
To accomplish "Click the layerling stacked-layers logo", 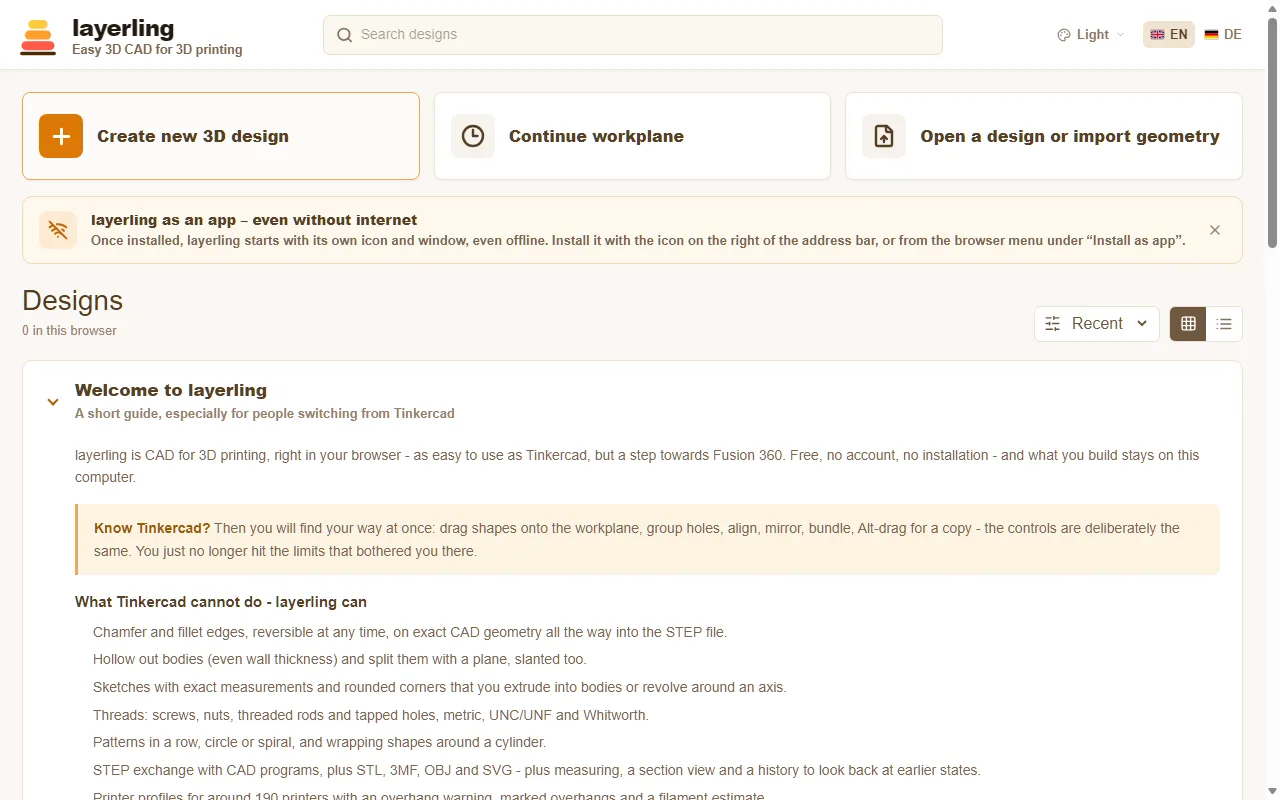I will [x=38, y=37].
